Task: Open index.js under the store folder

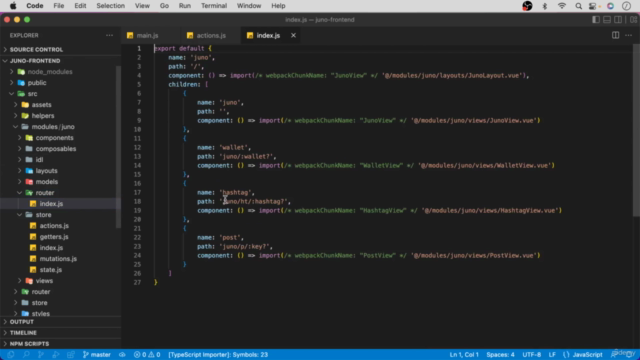Action: (51, 248)
